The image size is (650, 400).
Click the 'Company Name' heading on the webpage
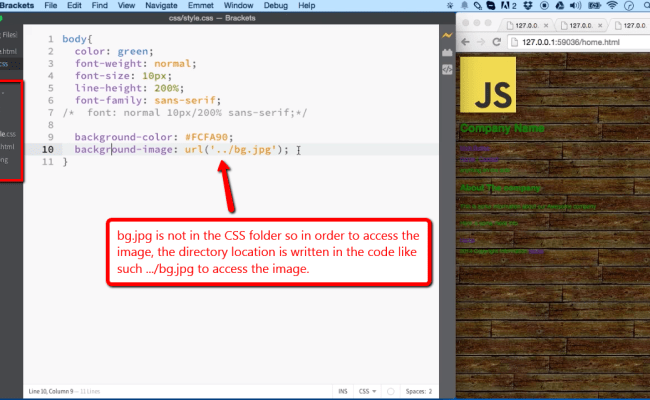pos(502,128)
